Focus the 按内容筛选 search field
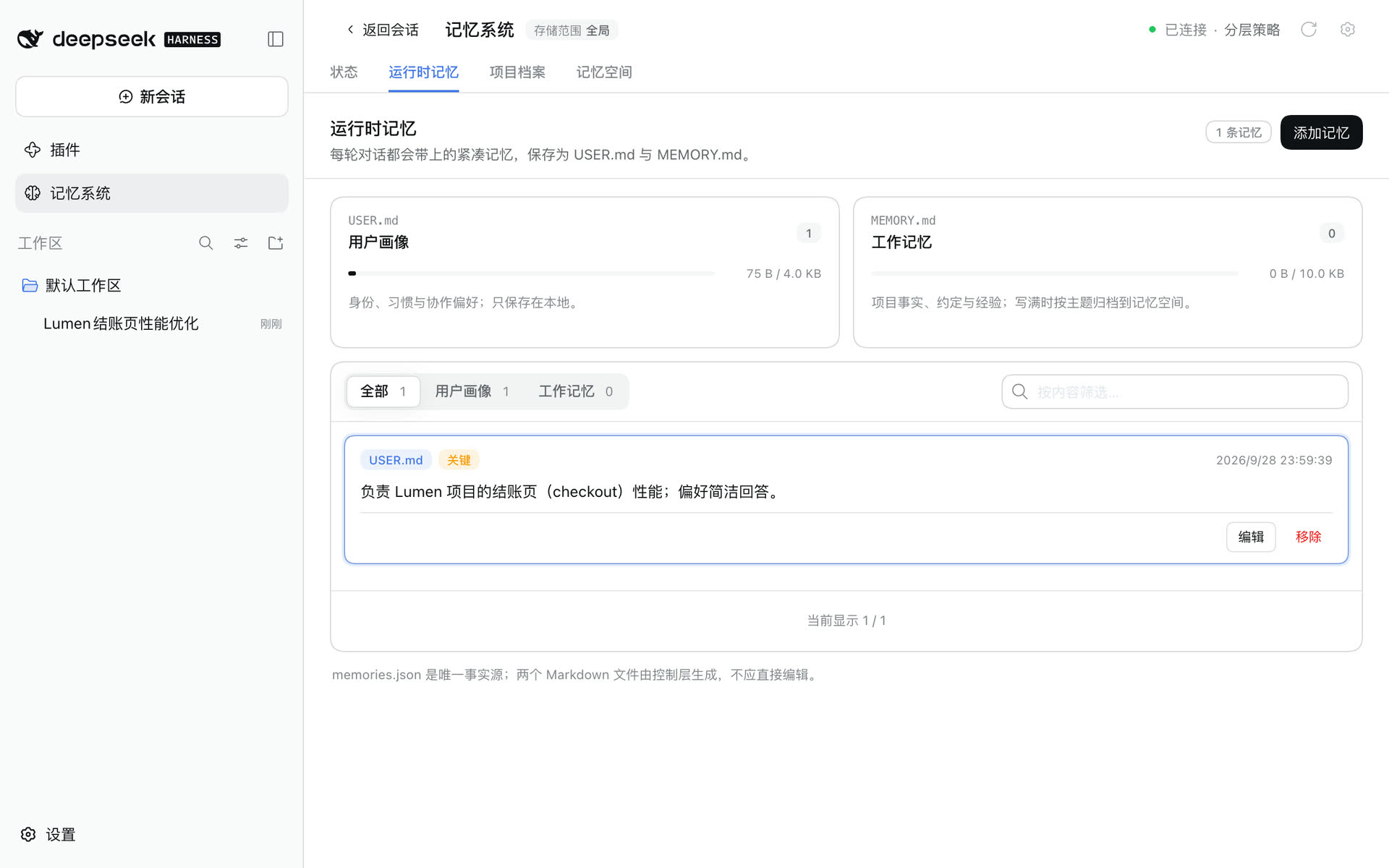The image size is (1389, 868). 1175,391
